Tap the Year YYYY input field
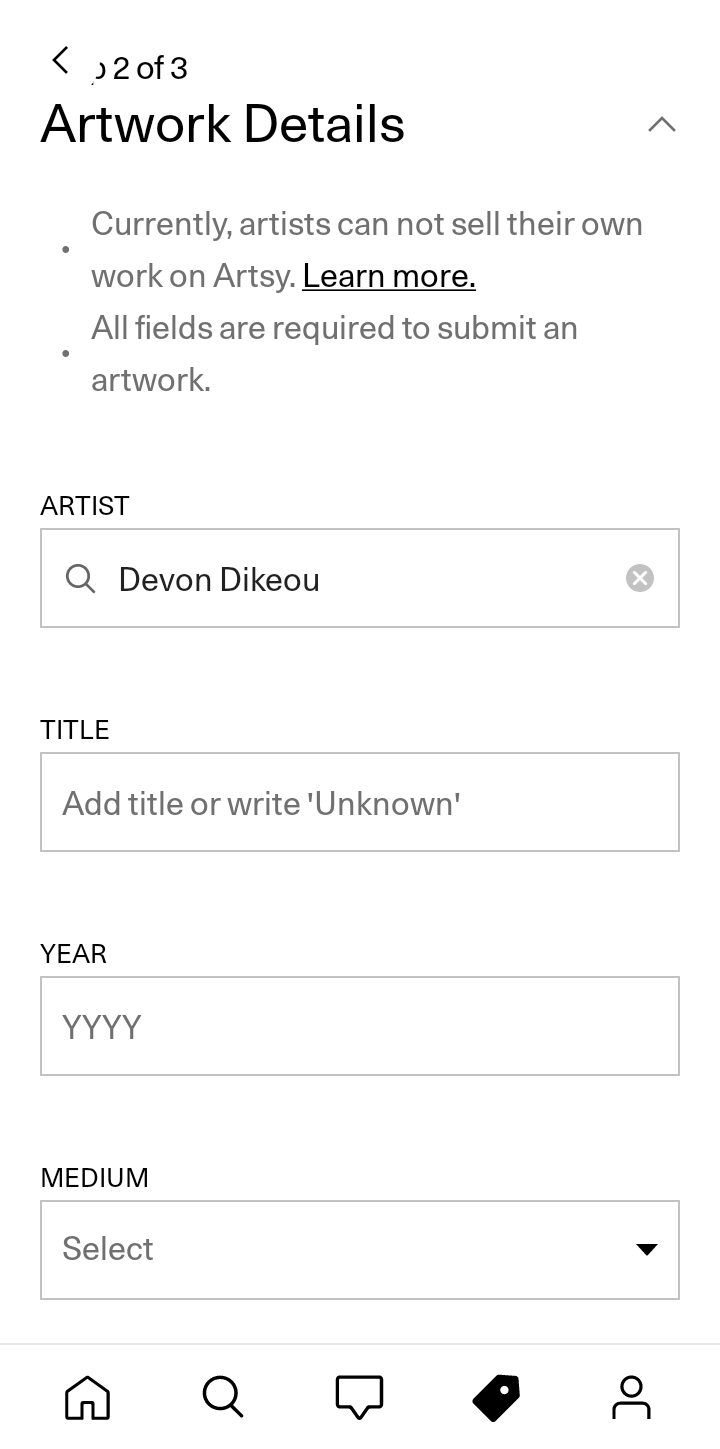The width and height of the screenshot is (720, 1449). point(360,1026)
